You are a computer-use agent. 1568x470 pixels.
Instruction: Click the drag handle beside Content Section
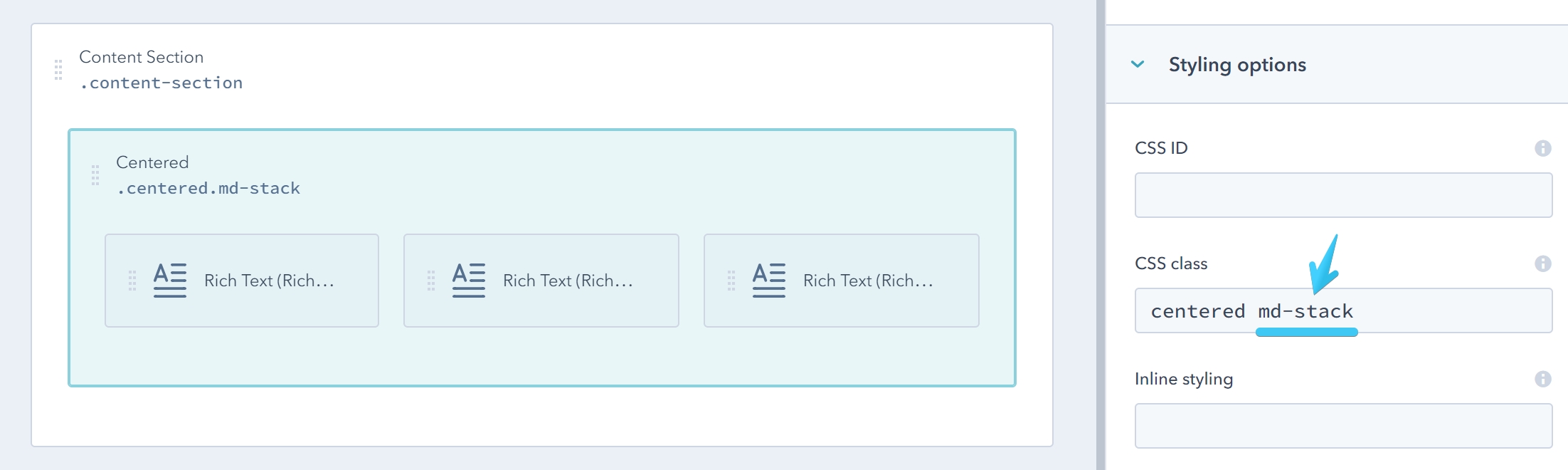[58, 69]
